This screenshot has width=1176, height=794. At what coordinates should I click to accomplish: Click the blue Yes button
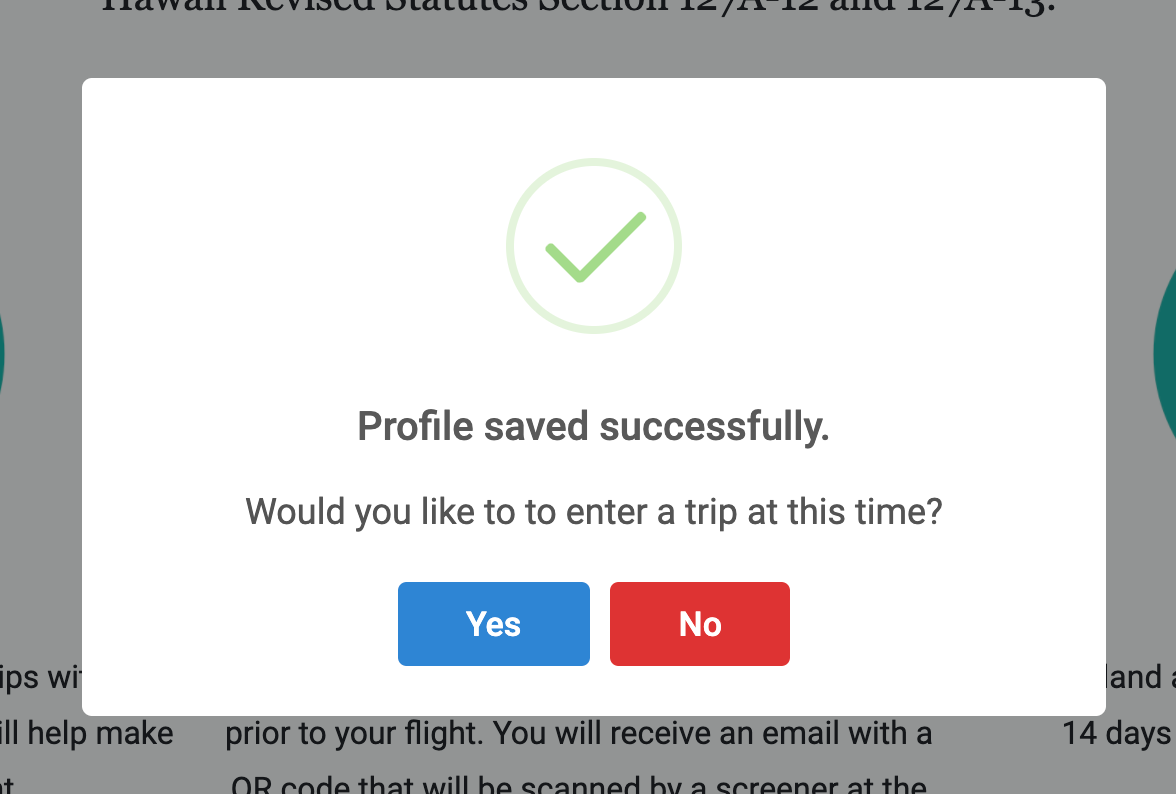click(x=493, y=624)
